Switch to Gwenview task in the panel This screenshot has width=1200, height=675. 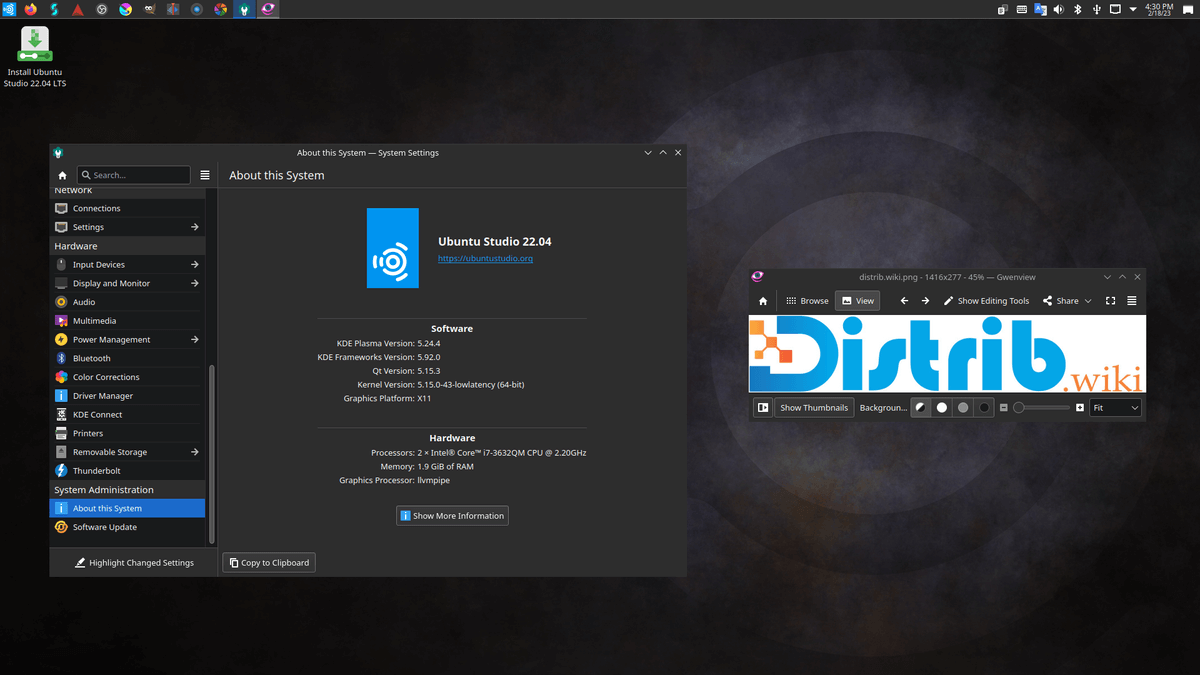tap(268, 9)
